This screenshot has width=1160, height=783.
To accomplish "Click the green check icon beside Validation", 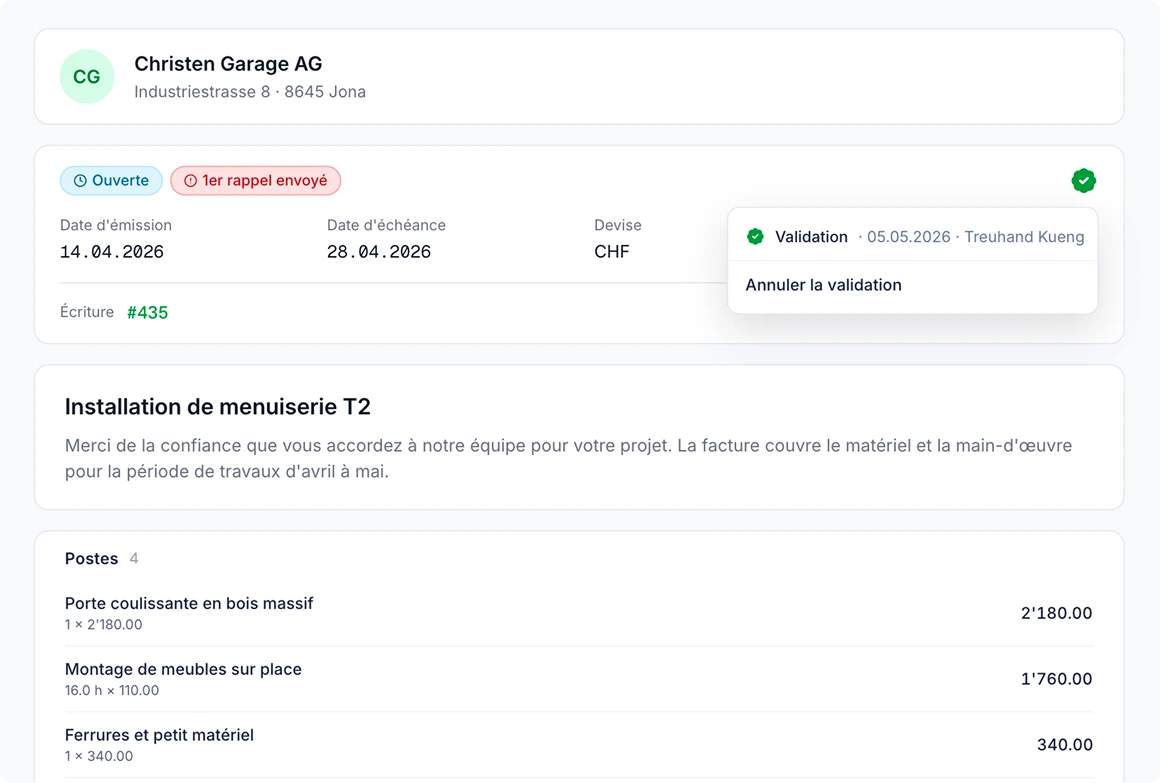I will click(755, 237).
